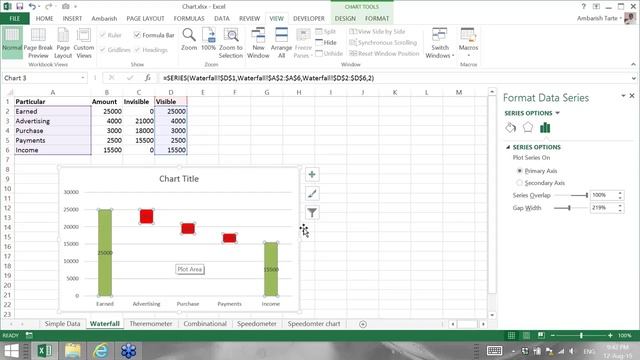Switch to the Combinational sheet
The width and height of the screenshot is (640, 360).
(205, 324)
